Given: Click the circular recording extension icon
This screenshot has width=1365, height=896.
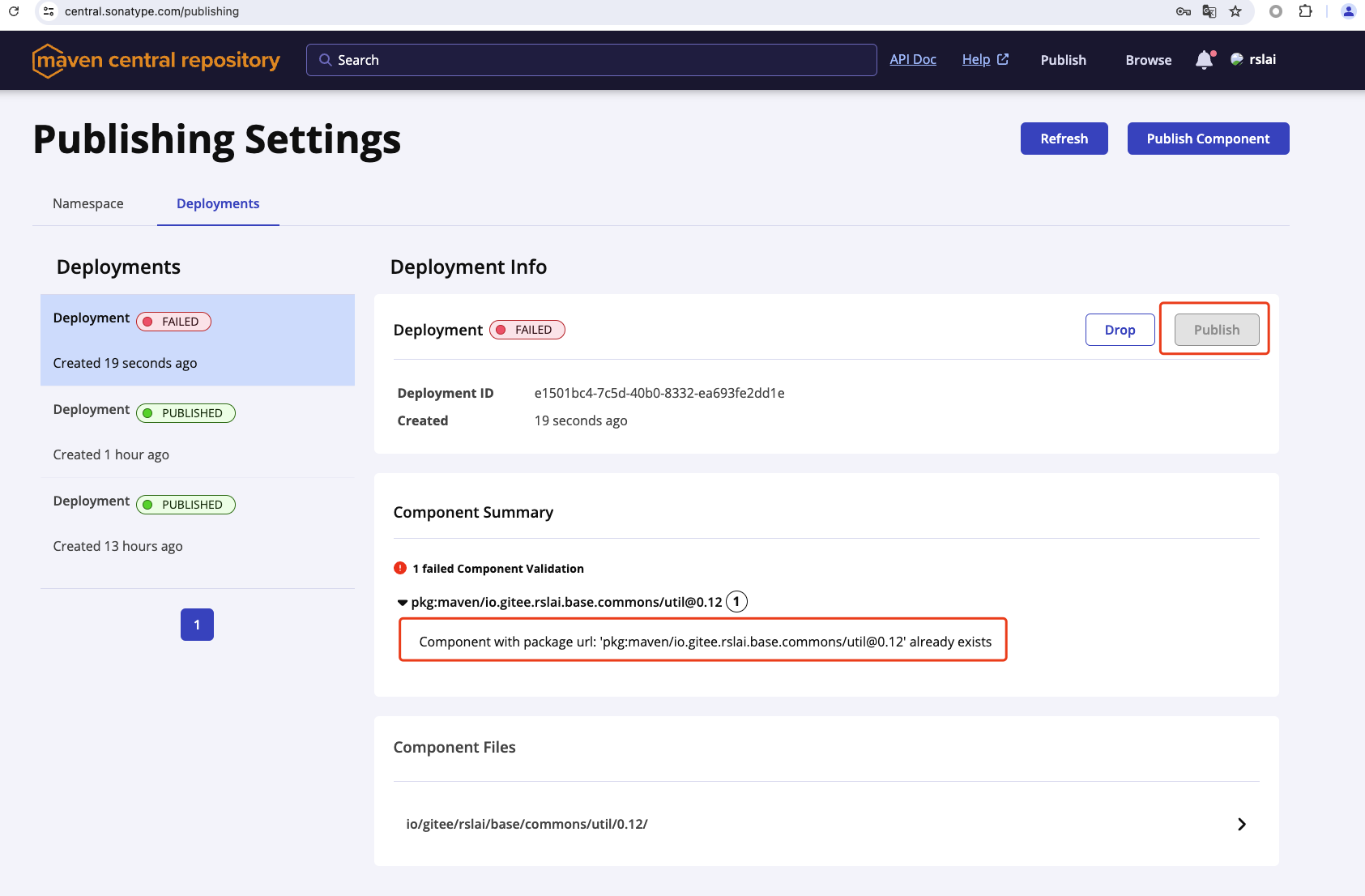Looking at the screenshot, I should click(1276, 11).
